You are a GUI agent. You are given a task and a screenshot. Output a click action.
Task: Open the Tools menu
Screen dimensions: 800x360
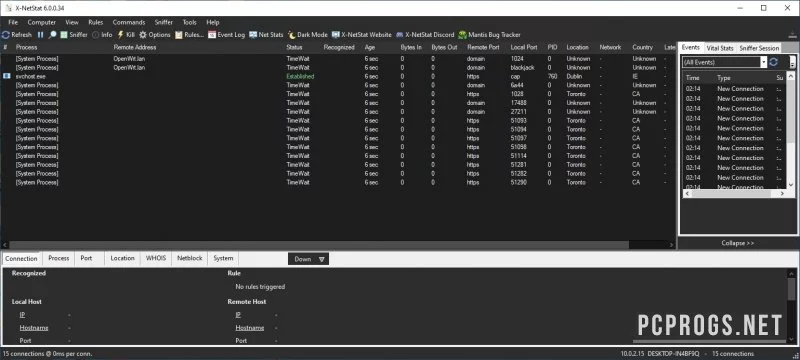click(x=189, y=22)
